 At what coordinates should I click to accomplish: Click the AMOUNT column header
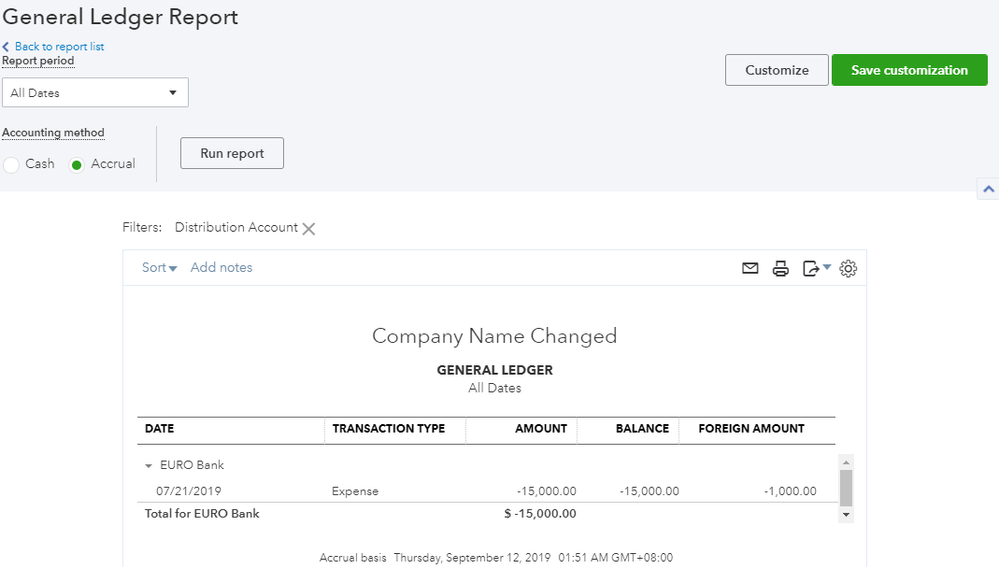coord(541,429)
